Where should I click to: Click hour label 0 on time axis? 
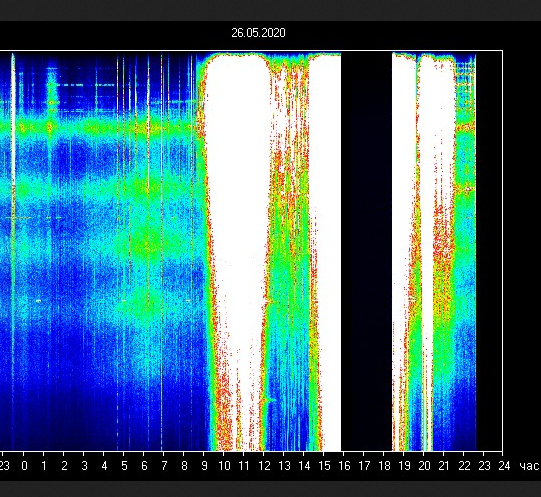(x=24, y=466)
